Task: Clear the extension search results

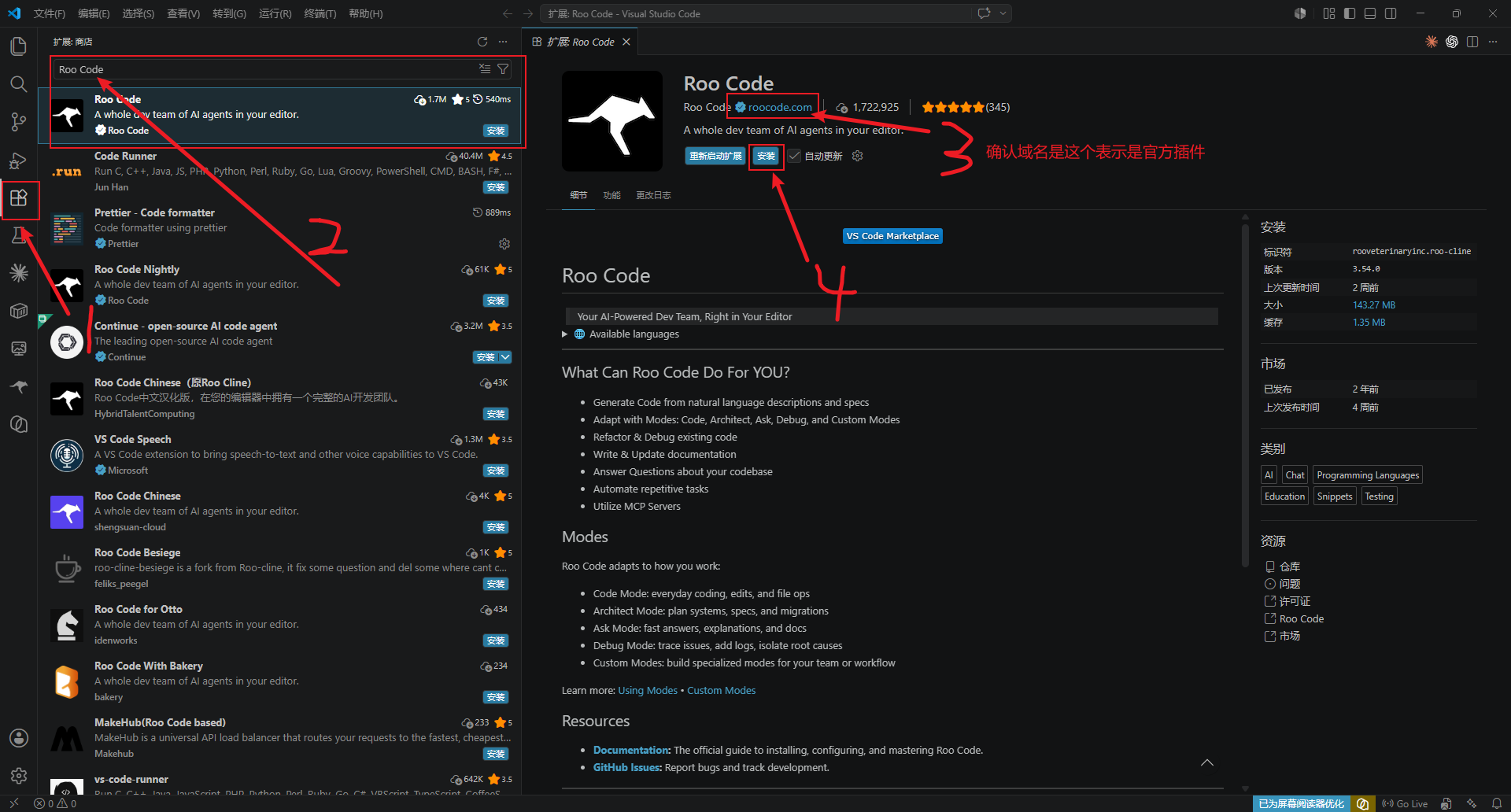Action: [x=485, y=69]
